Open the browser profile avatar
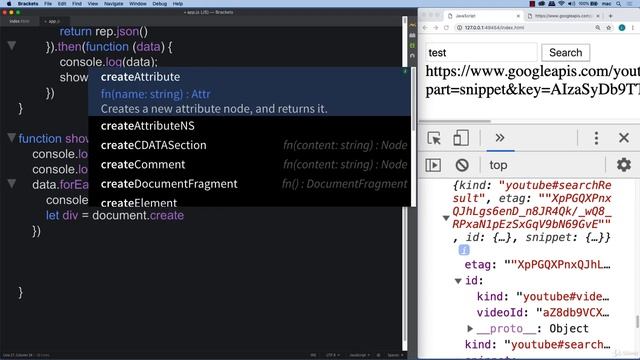Image resolution: width=640 pixels, height=360 pixels. point(622,28)
